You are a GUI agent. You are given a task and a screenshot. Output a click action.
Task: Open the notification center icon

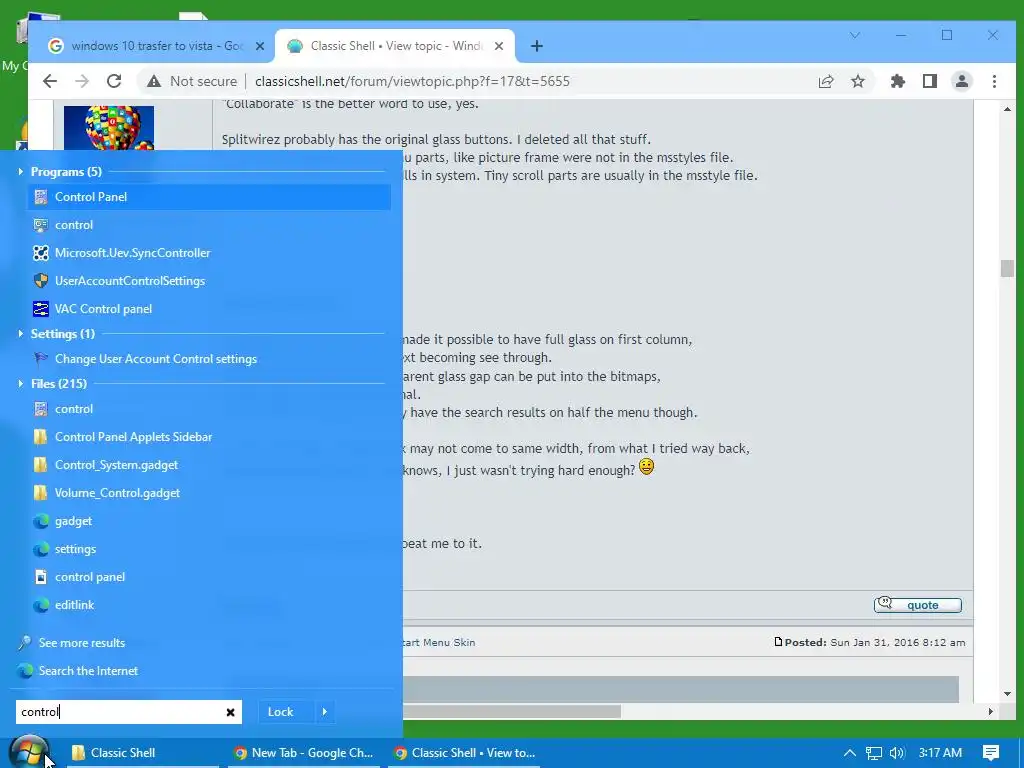pyautogui.click(x=991, y=753)
